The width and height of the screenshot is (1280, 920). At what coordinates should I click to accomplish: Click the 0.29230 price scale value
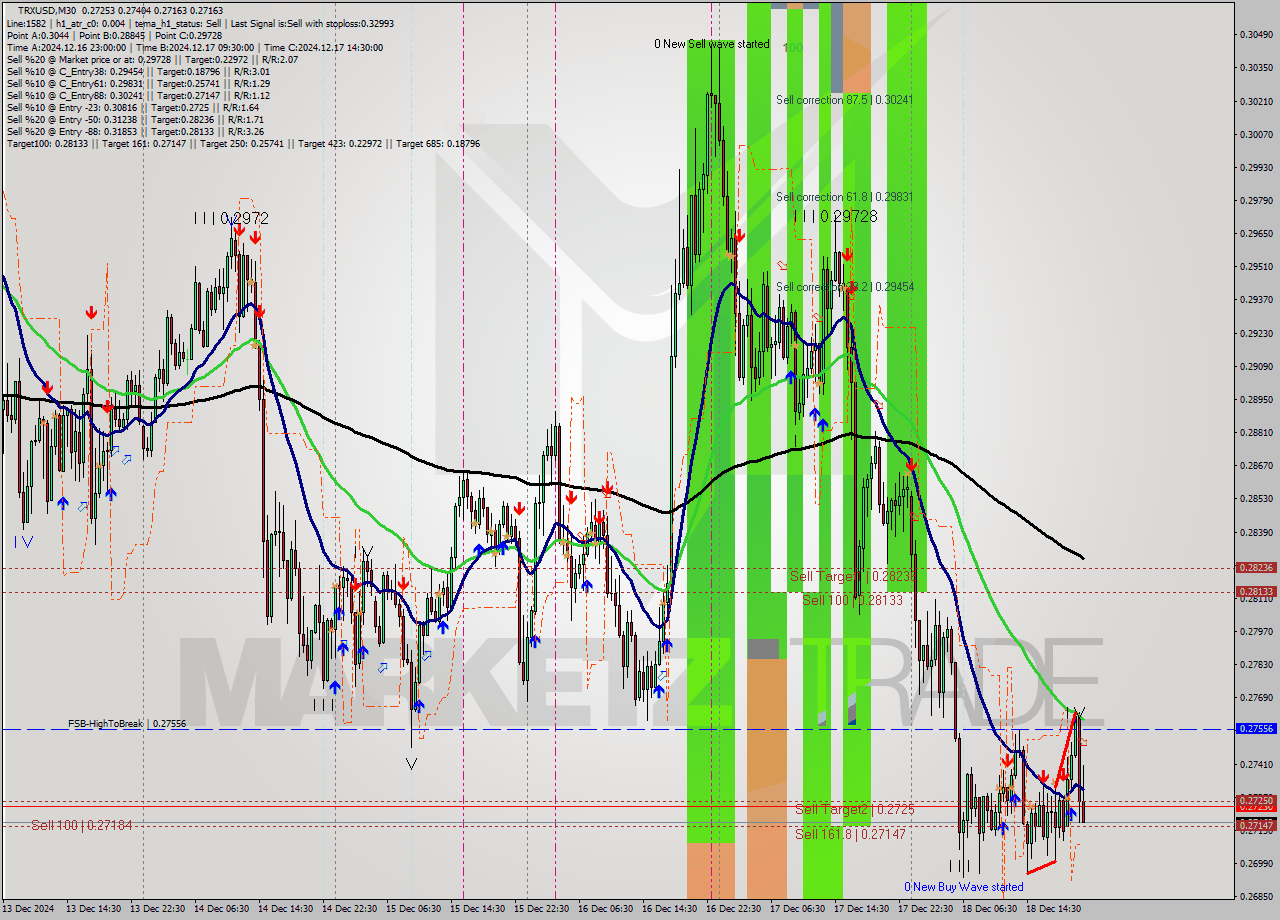pyautogui.click(x=1256, y=333)
